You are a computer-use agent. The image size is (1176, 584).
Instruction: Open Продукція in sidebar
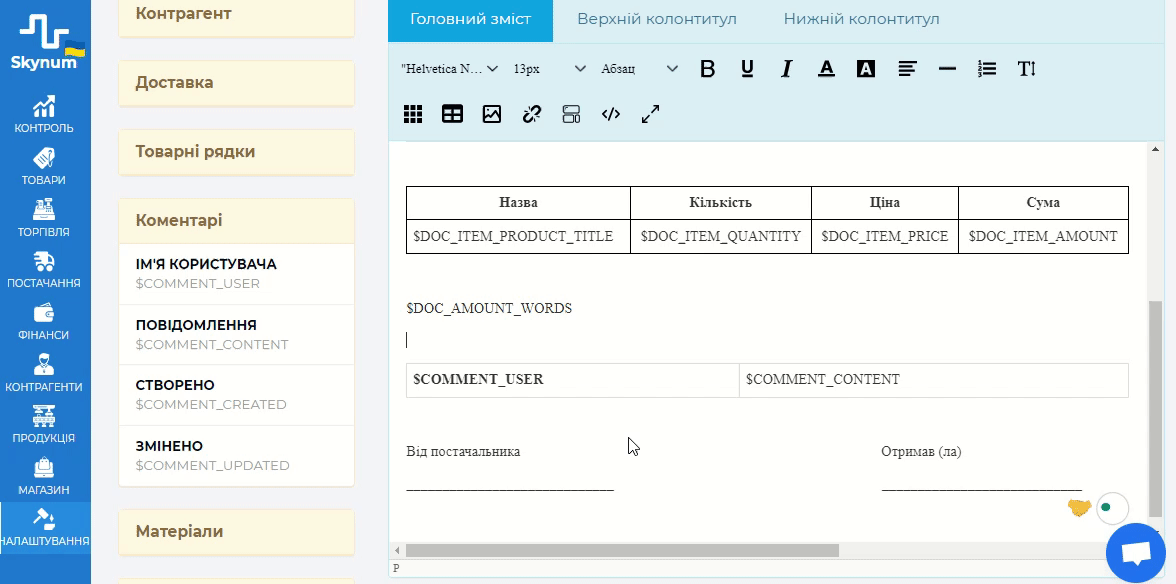pyautogui.click(x=45, y=425)
